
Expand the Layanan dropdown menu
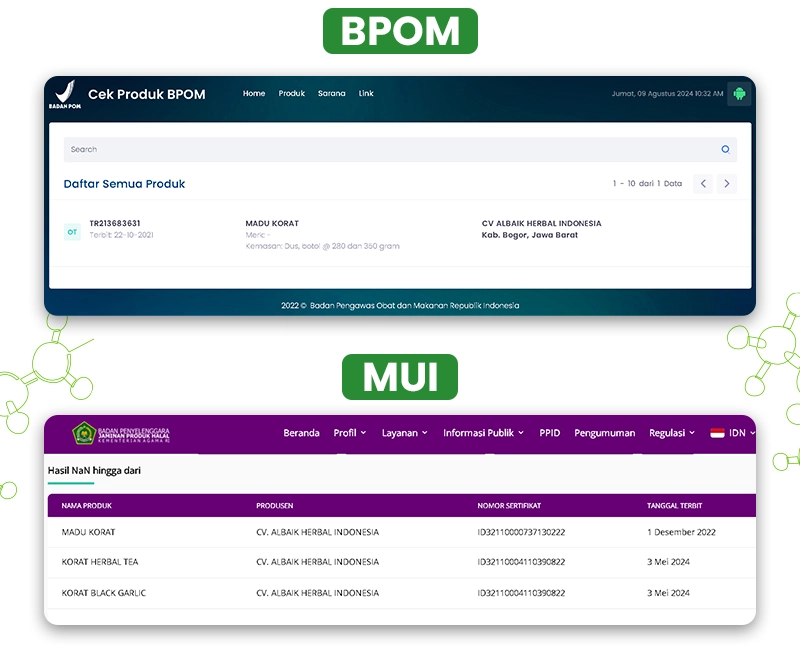405,433
